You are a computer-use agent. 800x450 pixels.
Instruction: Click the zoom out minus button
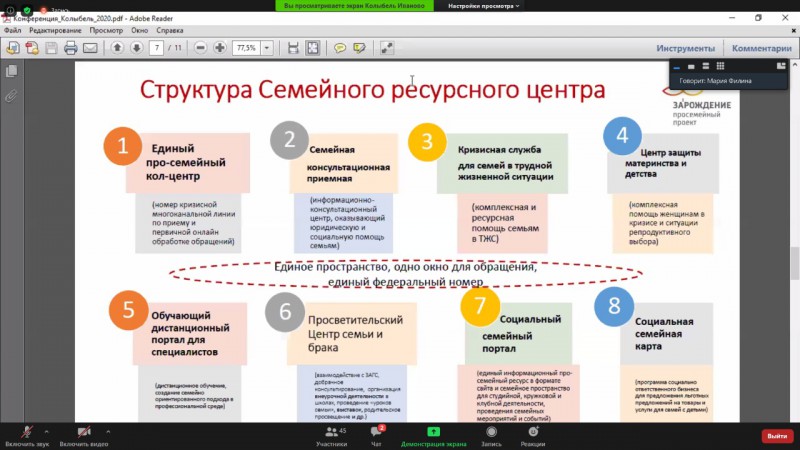[x=200, y=47]
